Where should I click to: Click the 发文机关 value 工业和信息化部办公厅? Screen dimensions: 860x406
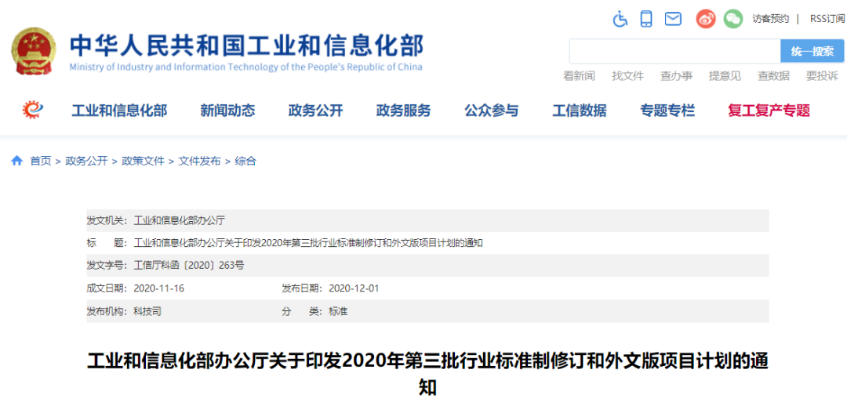tap(179, 221)
